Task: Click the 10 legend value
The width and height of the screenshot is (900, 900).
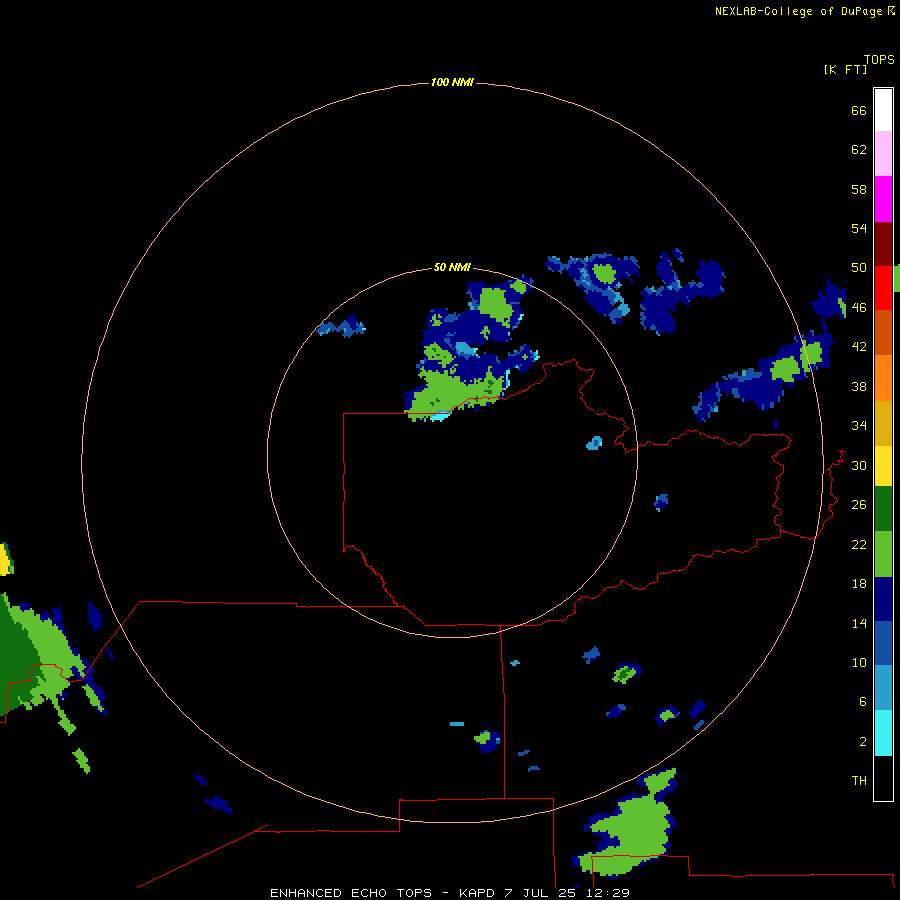Action: click(x=859, y=662)
